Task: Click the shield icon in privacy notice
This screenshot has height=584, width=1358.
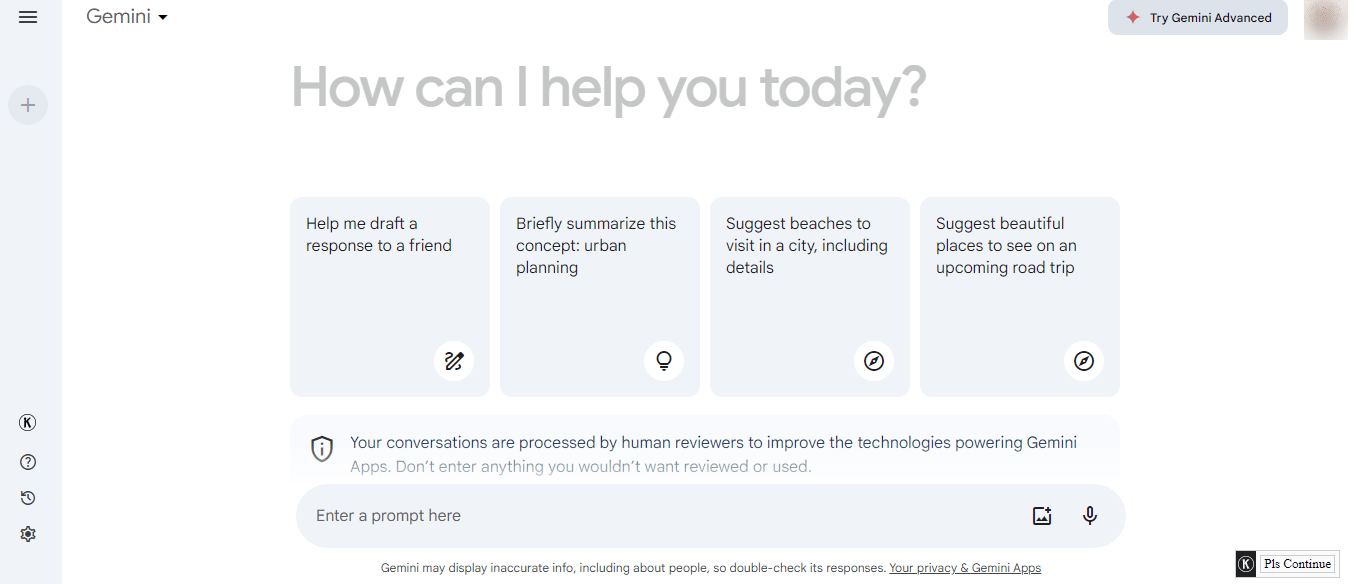Action: 322,448
